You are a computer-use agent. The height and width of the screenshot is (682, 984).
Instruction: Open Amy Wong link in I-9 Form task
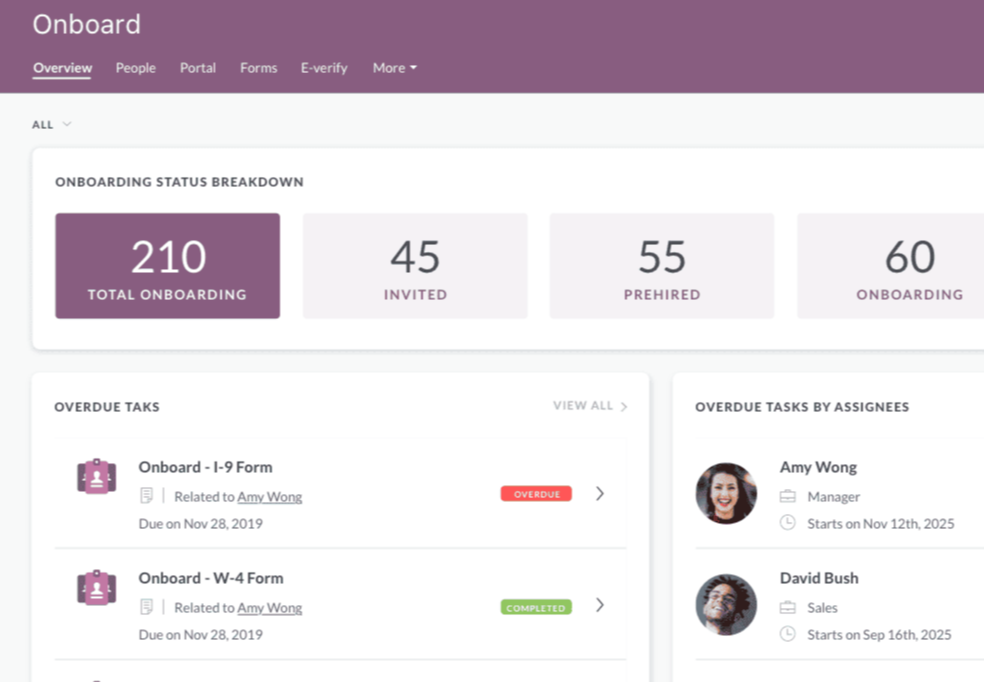pos(269,497)
